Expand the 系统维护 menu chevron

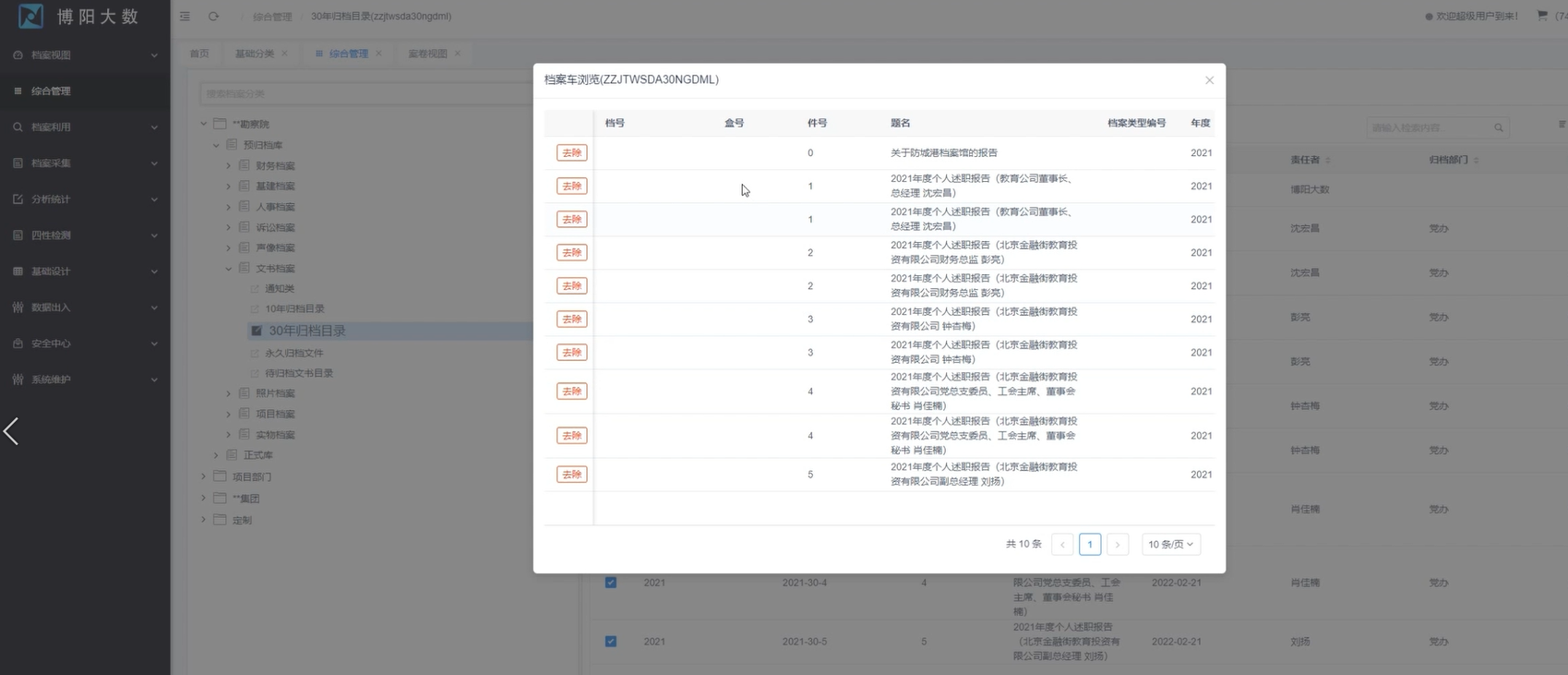(154, 380)
